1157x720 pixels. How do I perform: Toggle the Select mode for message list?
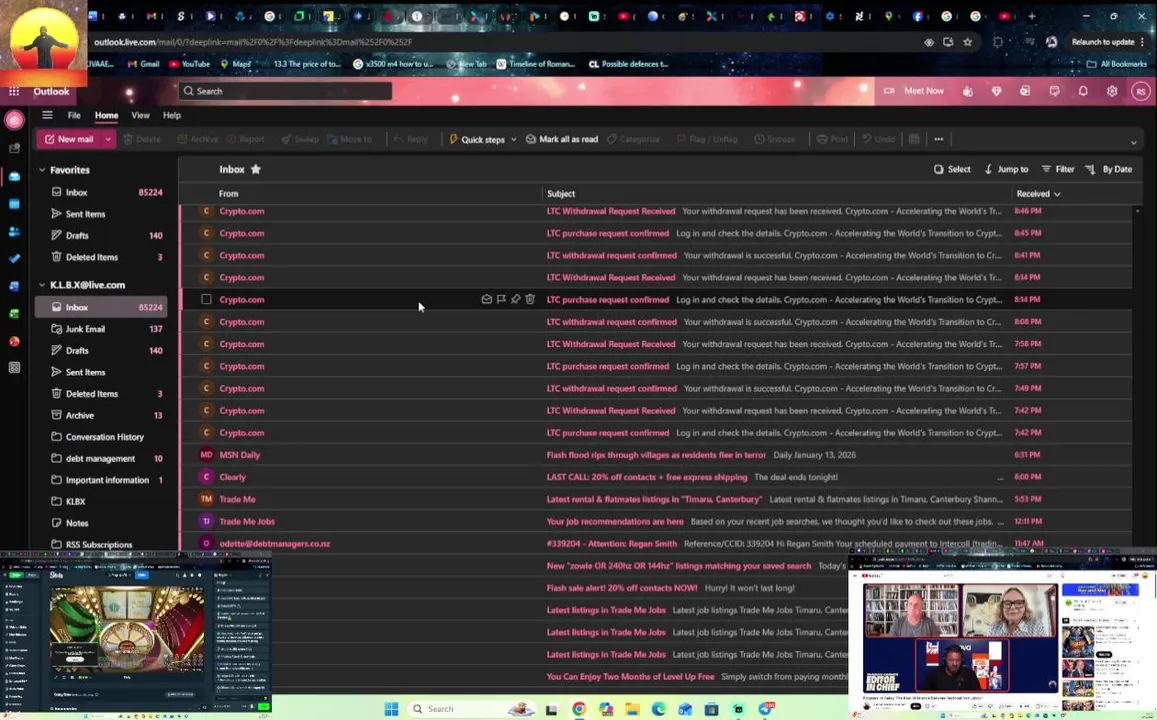(x=952, y=169)
